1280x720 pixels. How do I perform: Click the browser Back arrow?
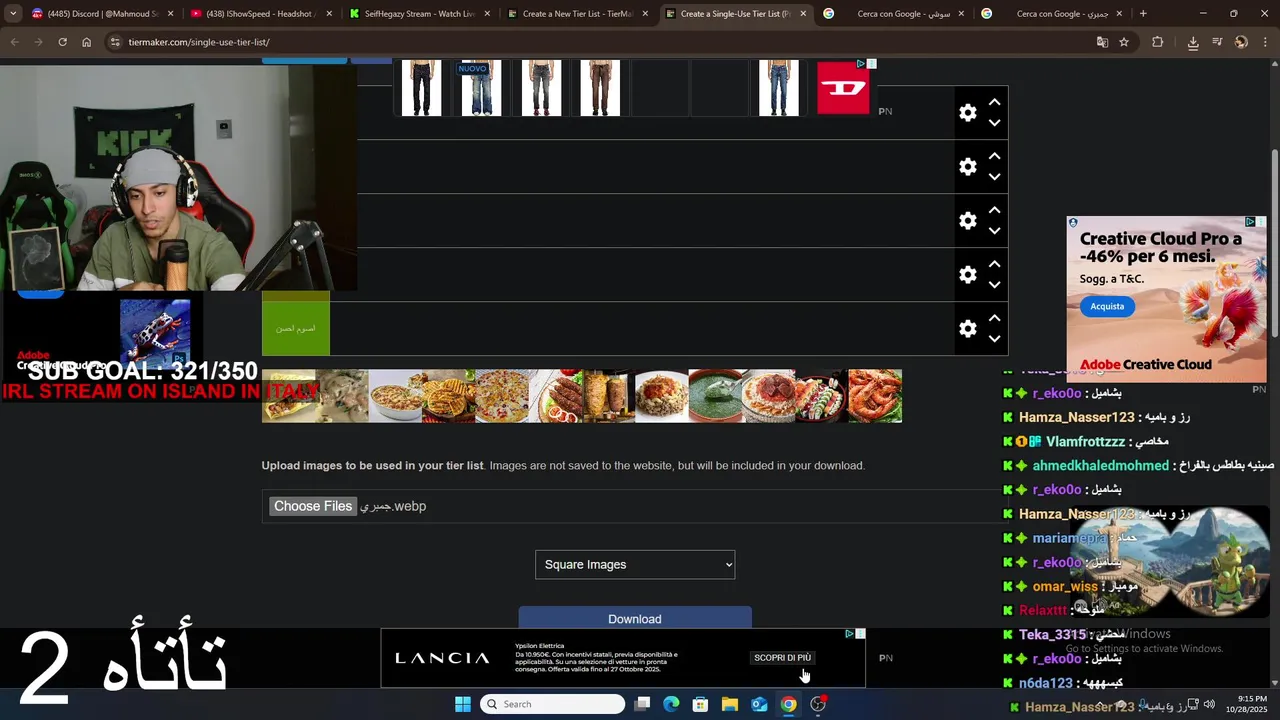14,42
